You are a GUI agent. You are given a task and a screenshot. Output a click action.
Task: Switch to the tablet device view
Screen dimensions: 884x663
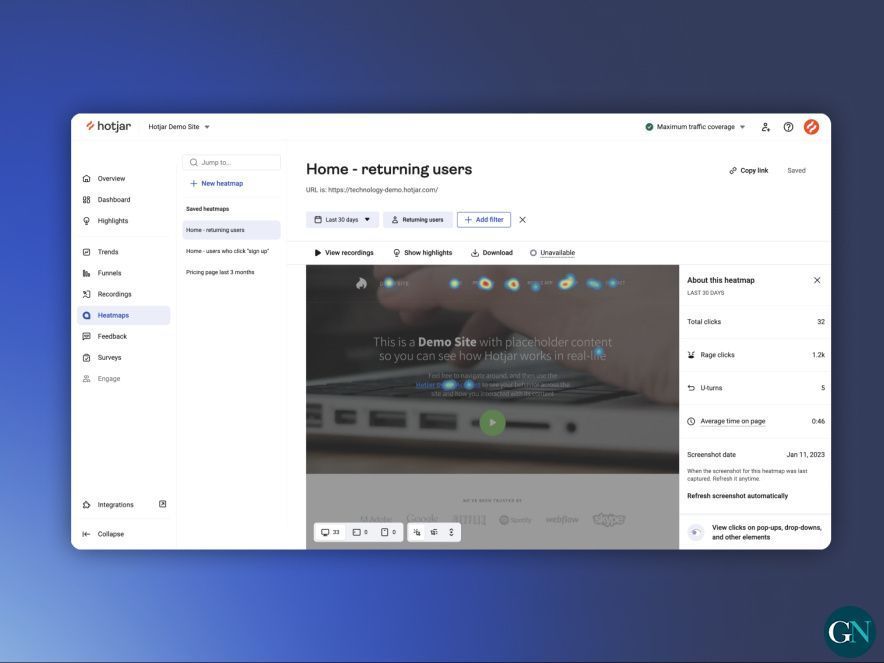pyautogui.click(x=360, y=532)
